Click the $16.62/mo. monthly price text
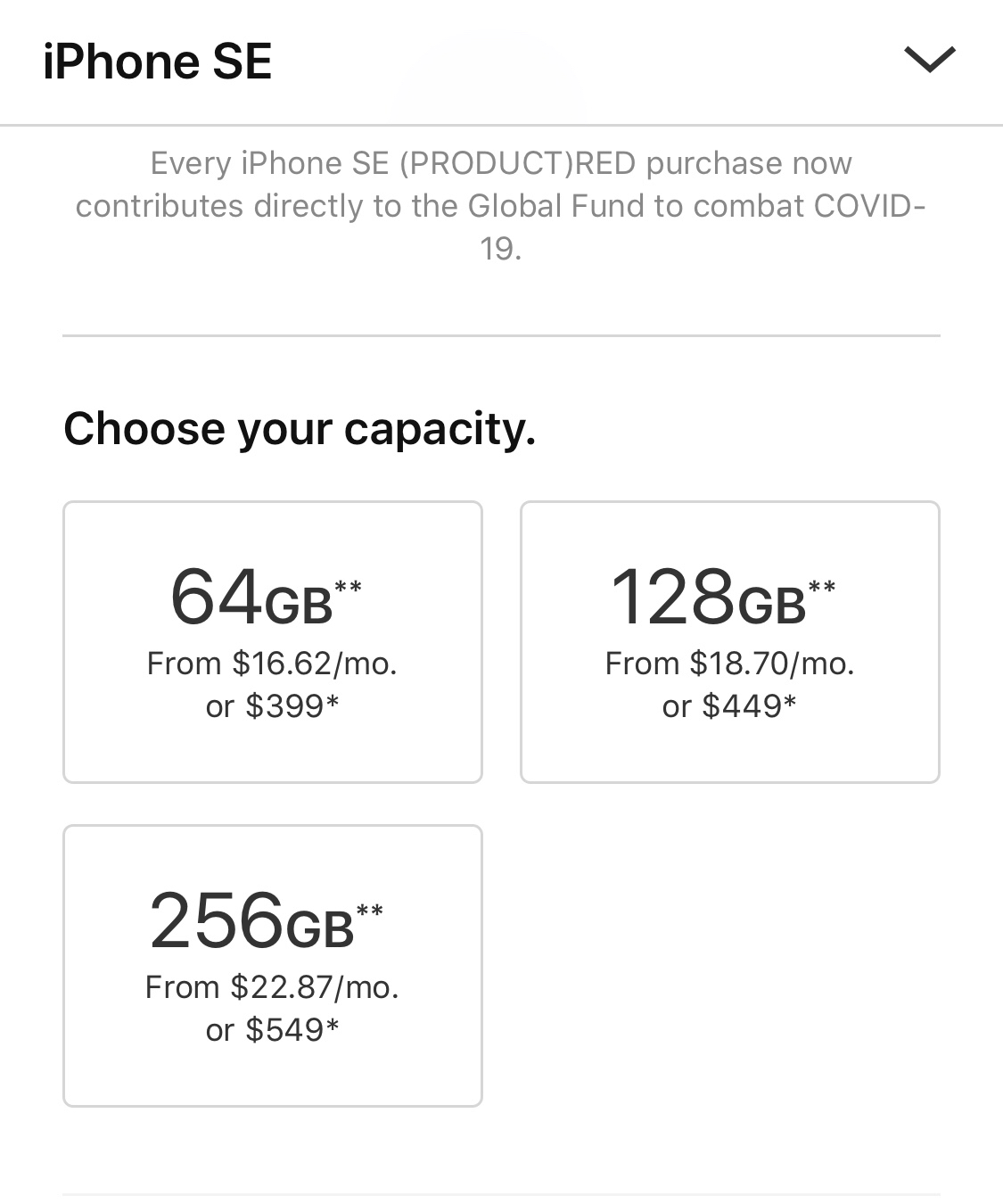The width and height of the screenshot is (1003, 1204). pos(272,664)
